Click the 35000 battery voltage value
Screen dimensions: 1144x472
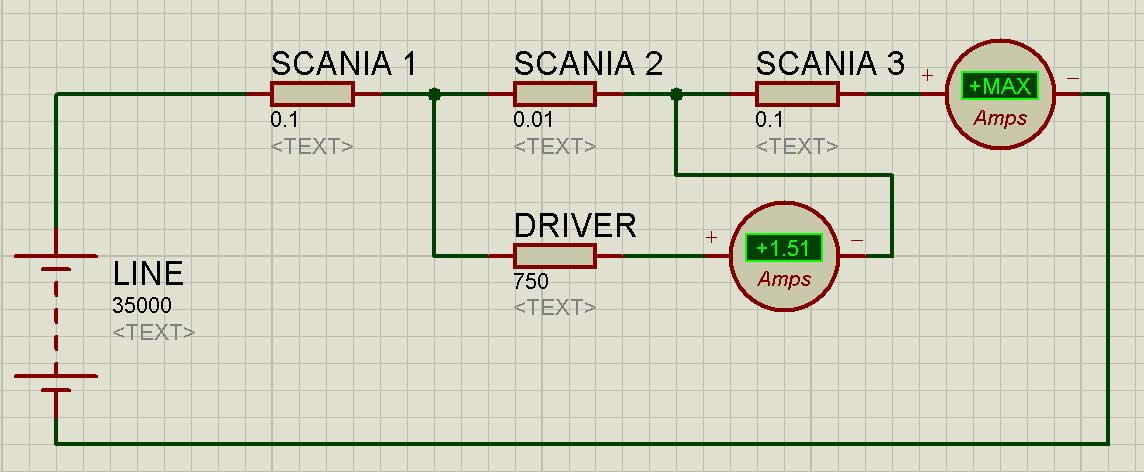(x=142, y=306)
